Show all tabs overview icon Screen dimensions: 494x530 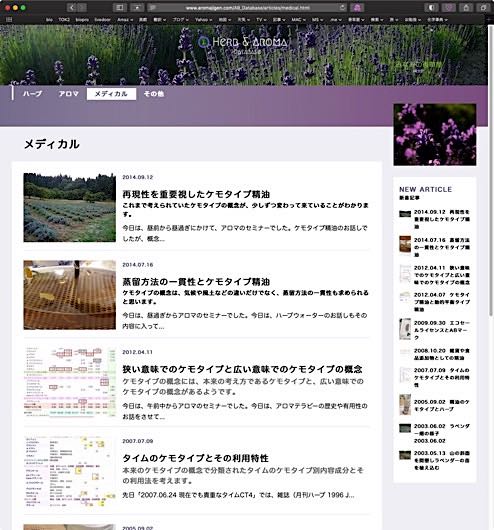tap(484, 7)
